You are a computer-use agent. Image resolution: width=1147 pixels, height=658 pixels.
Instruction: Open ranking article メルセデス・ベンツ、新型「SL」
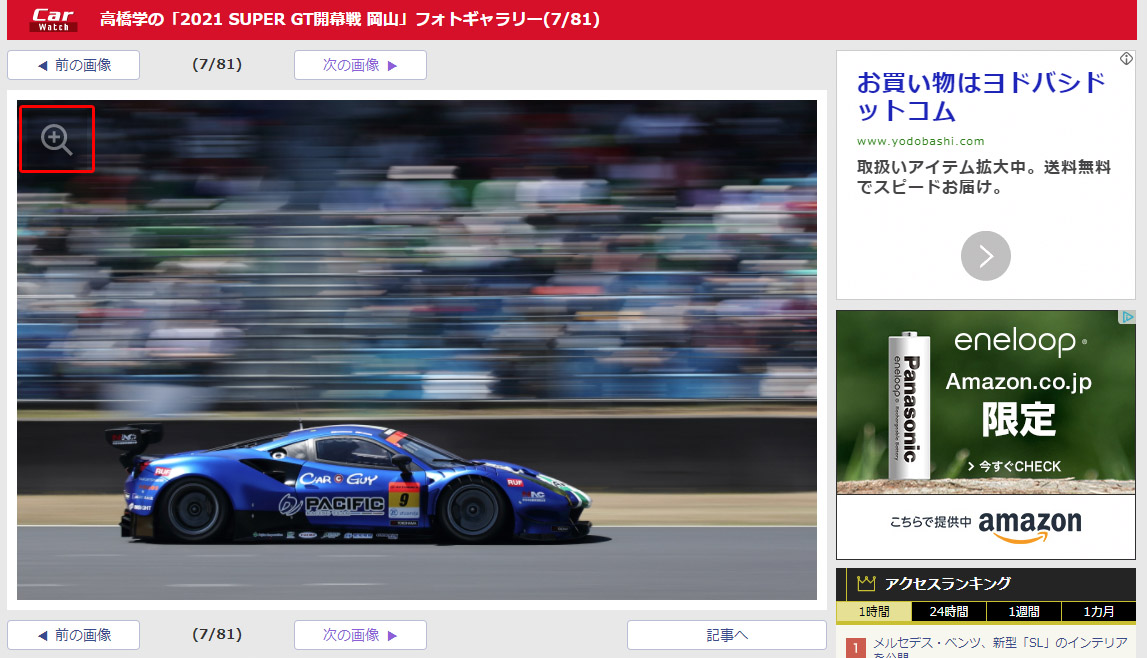point(1000,647)
